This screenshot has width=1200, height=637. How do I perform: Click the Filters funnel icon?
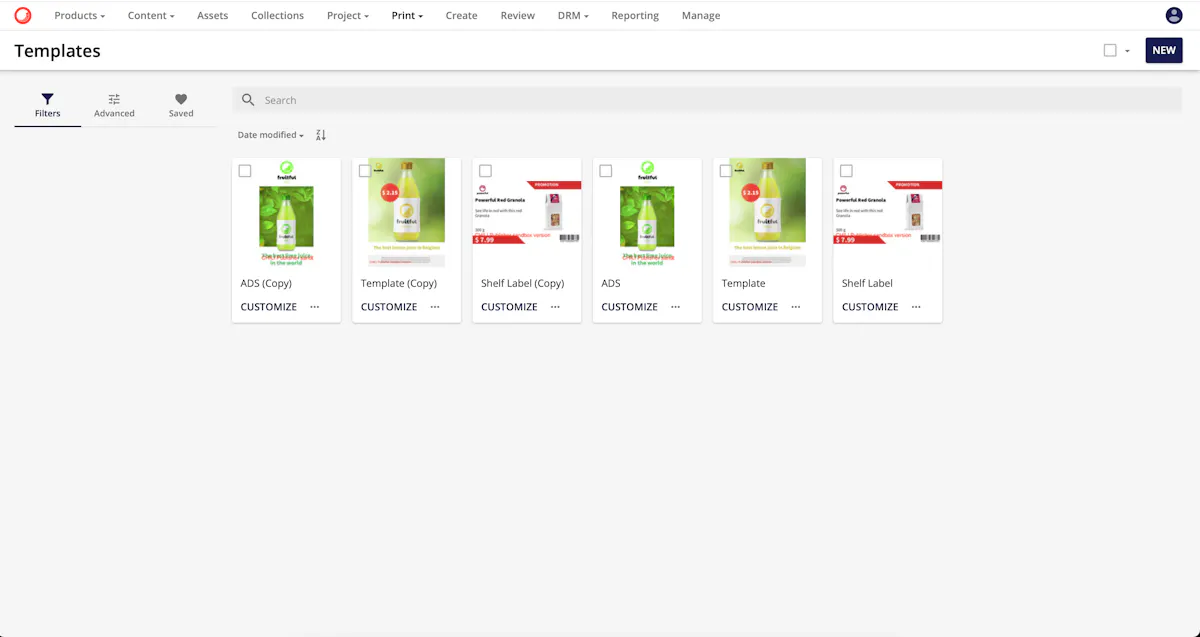[x=47, y=99]
